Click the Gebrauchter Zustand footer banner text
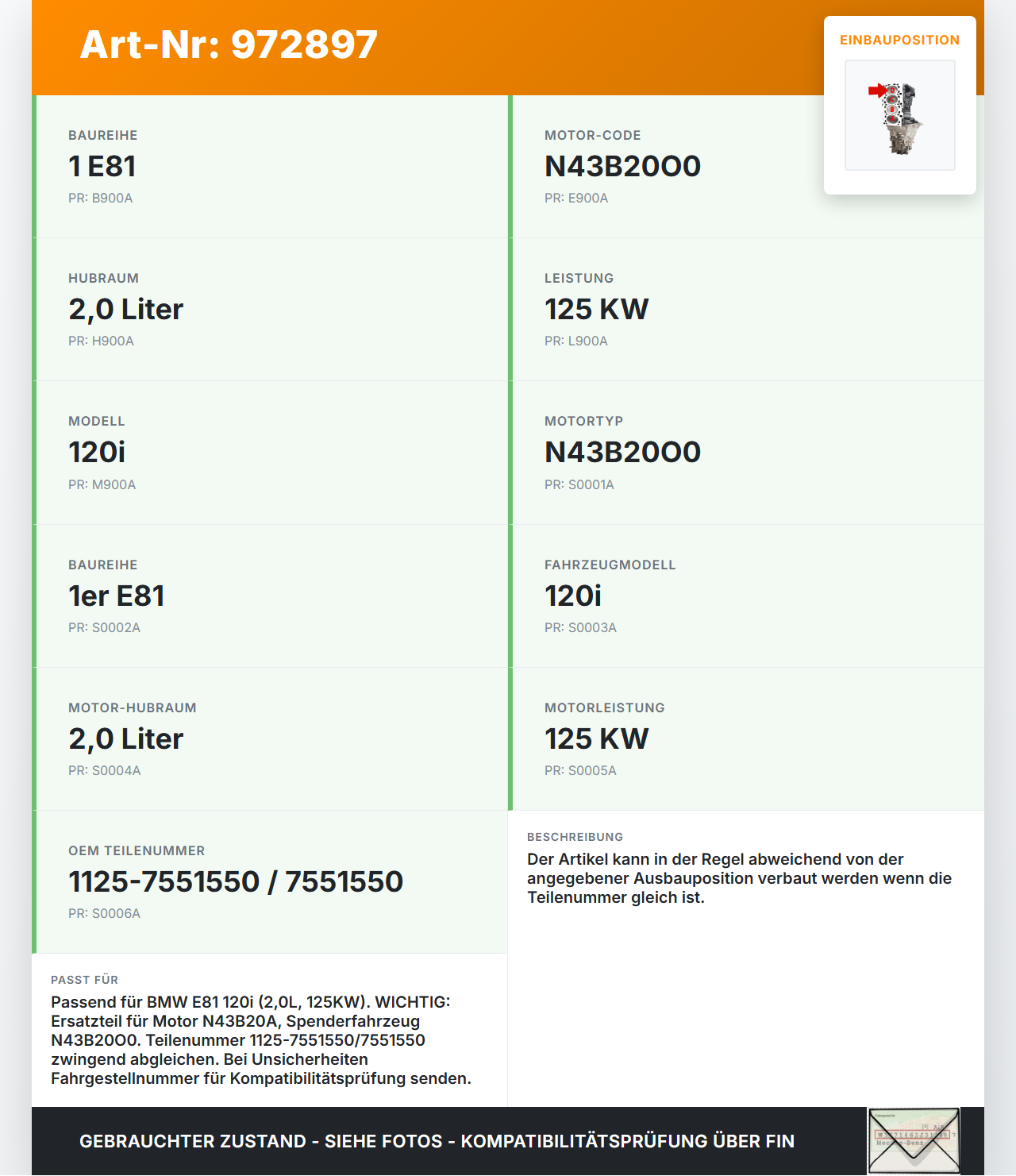 (437, 1141)
